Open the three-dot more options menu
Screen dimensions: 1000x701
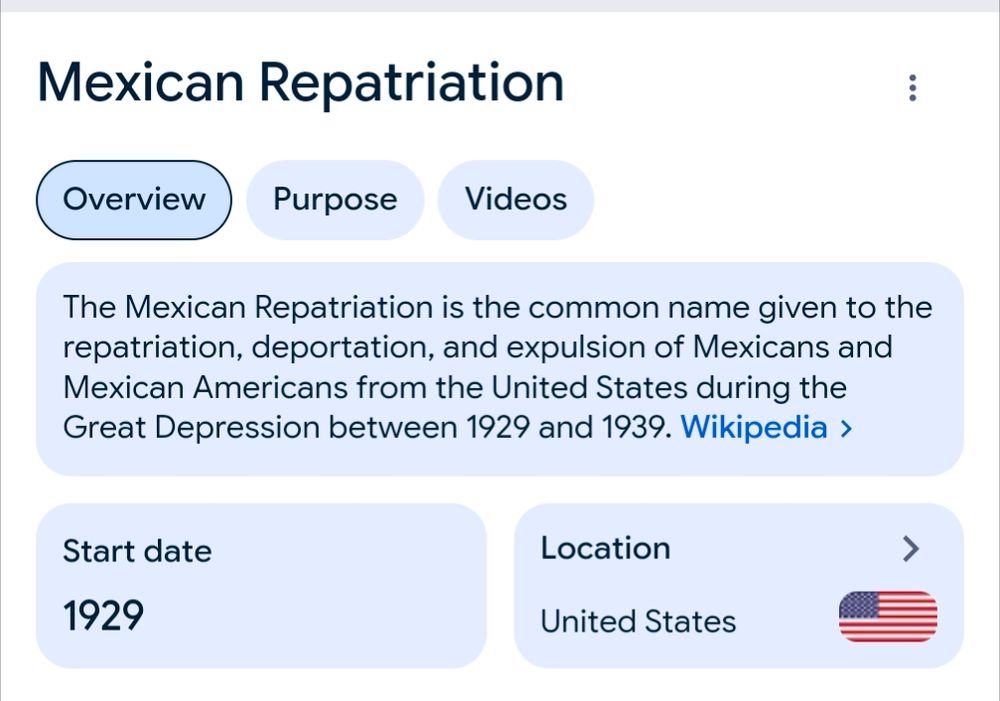913,88
